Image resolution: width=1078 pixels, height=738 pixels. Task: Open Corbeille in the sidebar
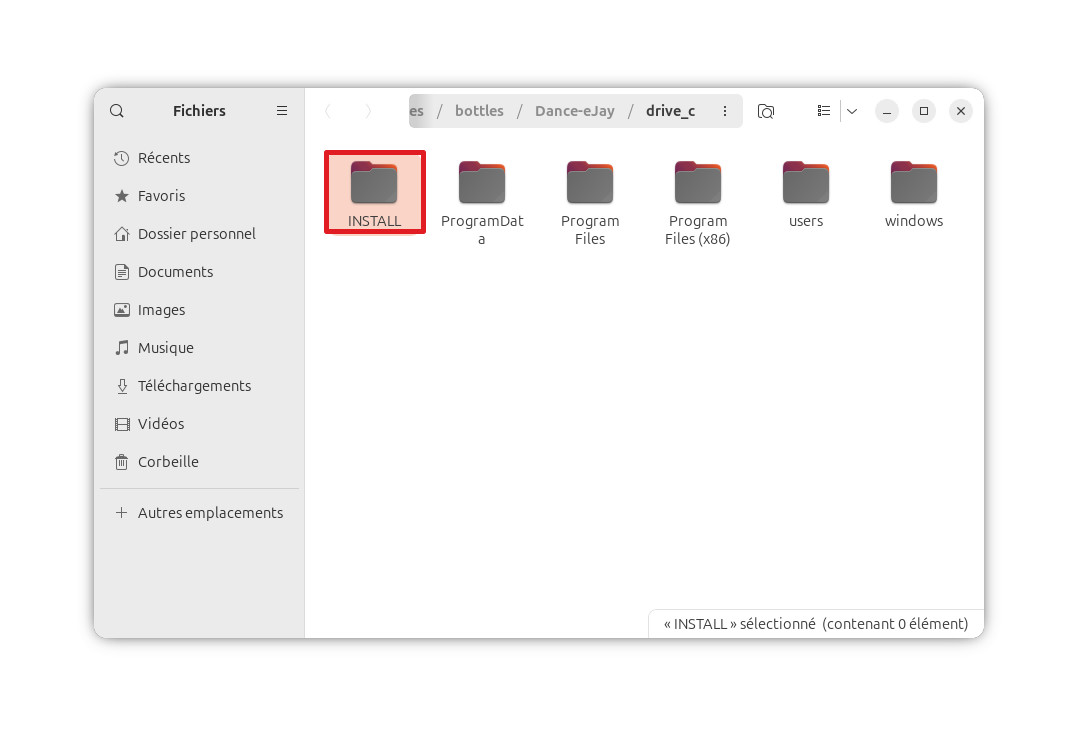168,462
